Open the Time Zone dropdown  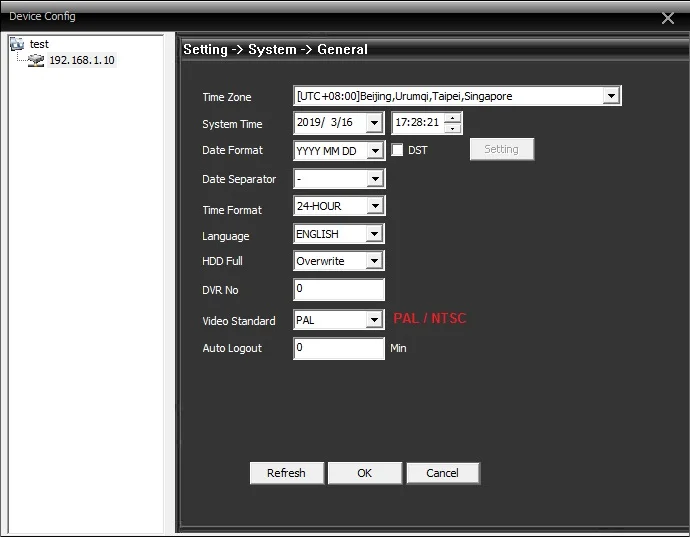[611, 97]
